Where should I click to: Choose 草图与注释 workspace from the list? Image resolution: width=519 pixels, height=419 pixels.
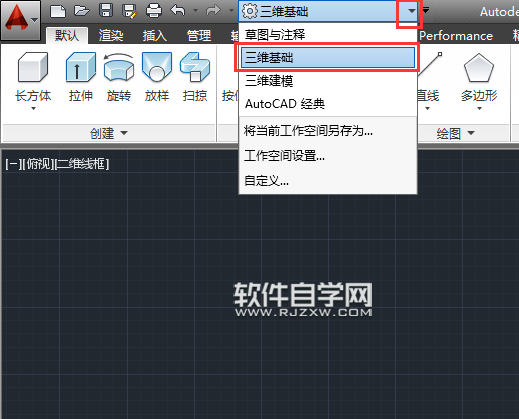click(x=328, y=34)
